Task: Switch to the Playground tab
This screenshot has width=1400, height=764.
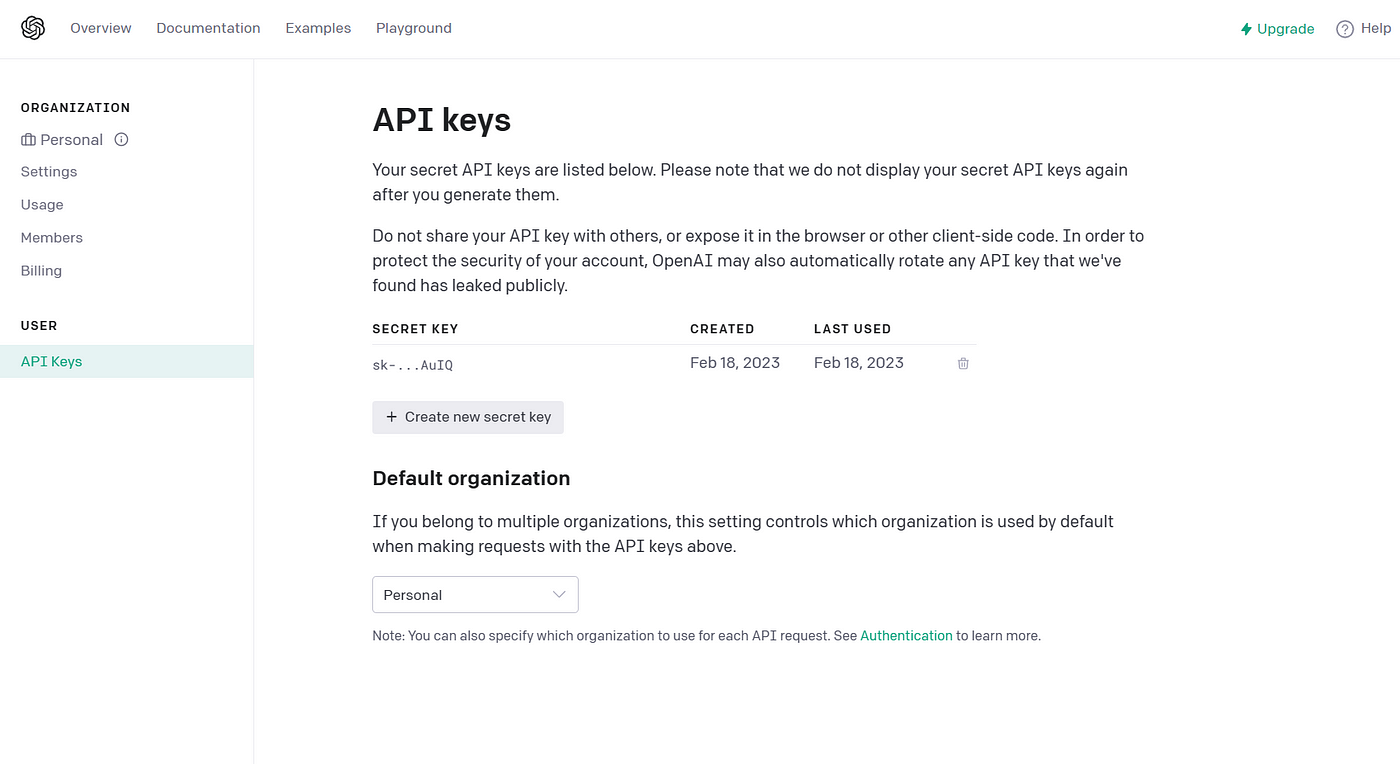Action: coord(414,28)
